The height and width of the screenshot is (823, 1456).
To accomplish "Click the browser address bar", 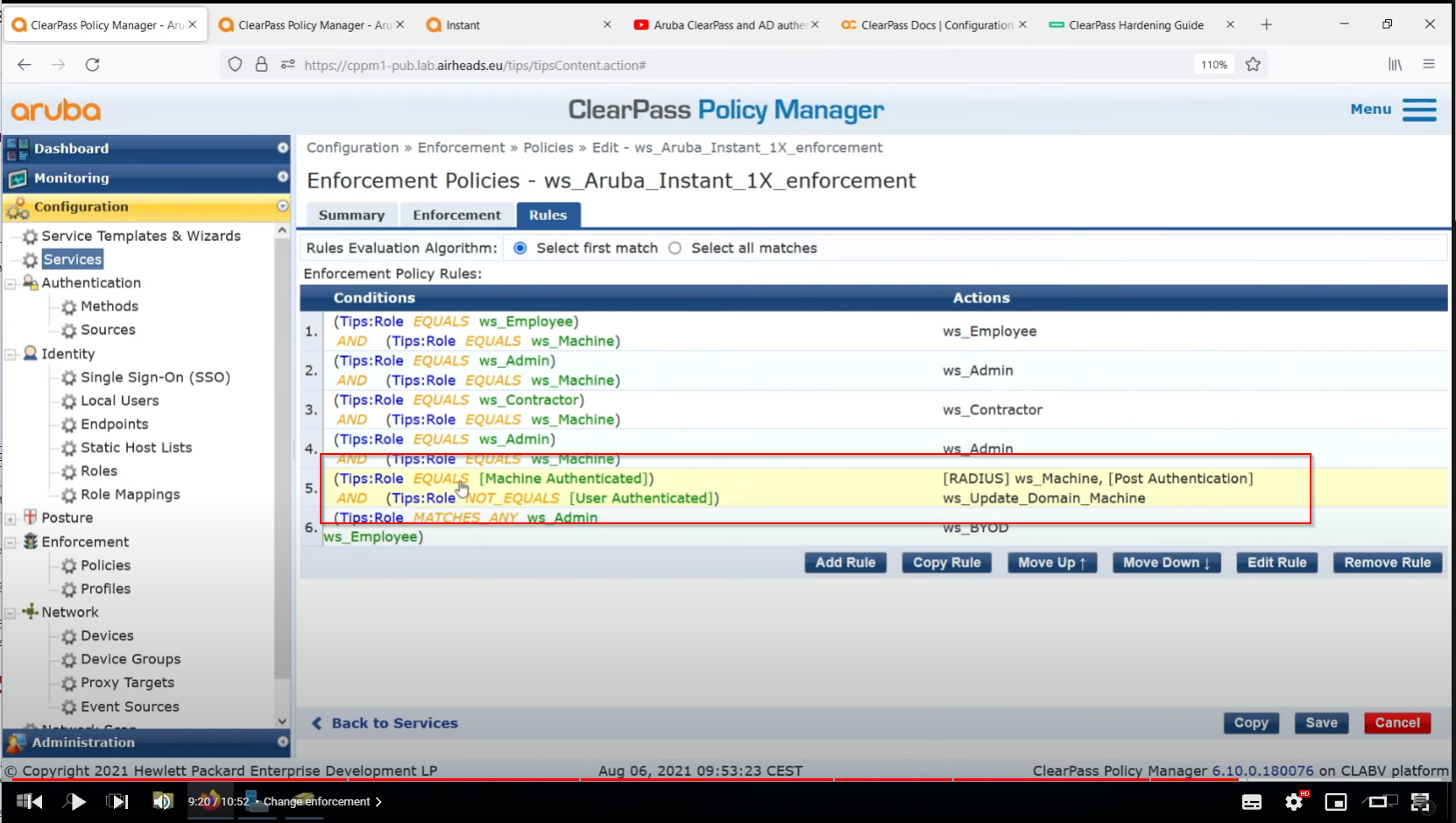I will [x=613, y=64].
